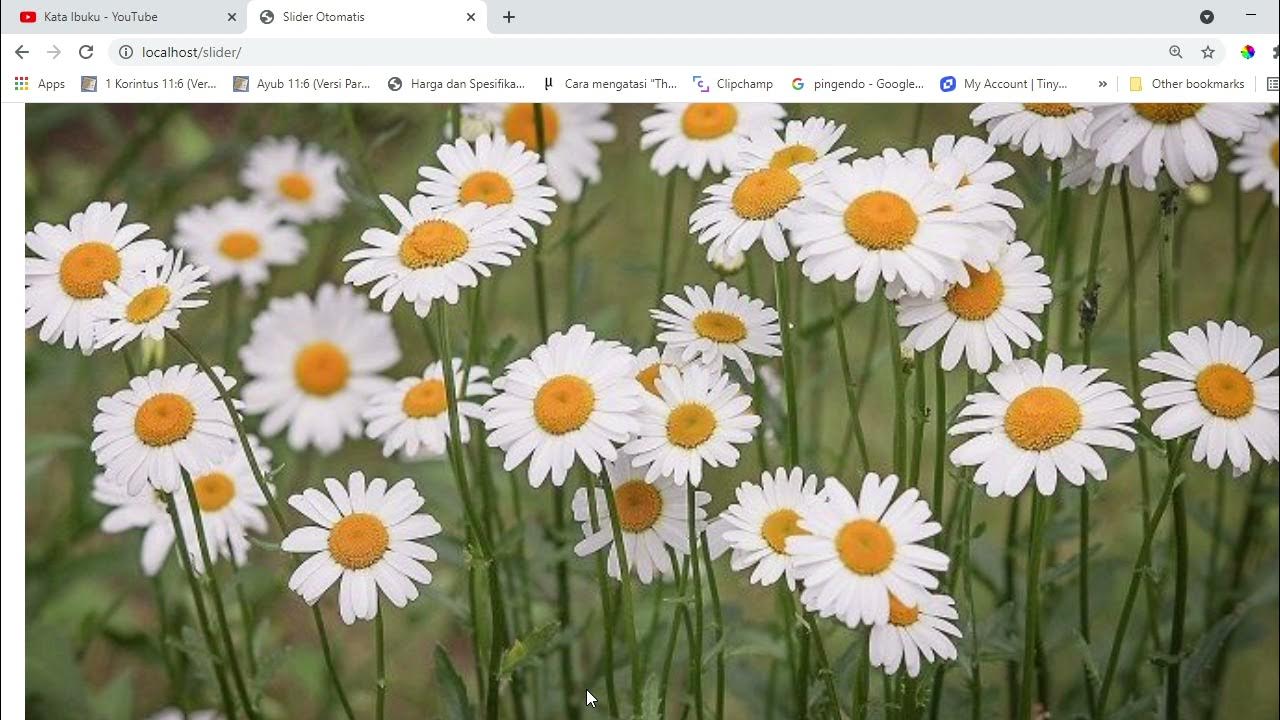Screen dimensions: 1280x720
Task: Open the Other bookmarks folder
Action: [1187, 84]
